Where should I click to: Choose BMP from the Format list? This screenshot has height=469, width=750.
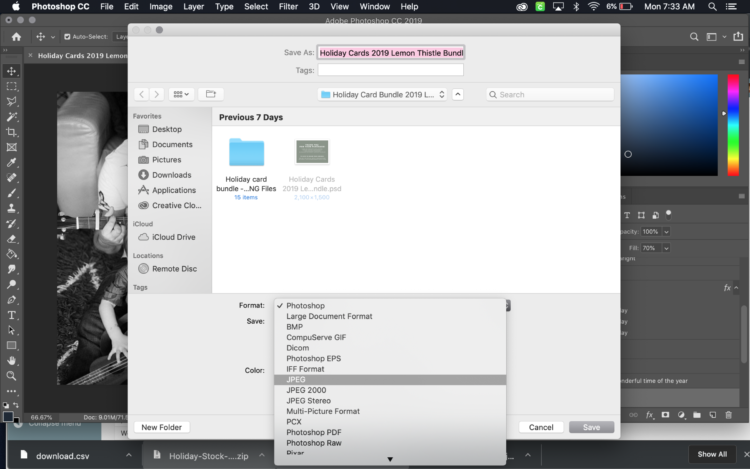point(390,327)
